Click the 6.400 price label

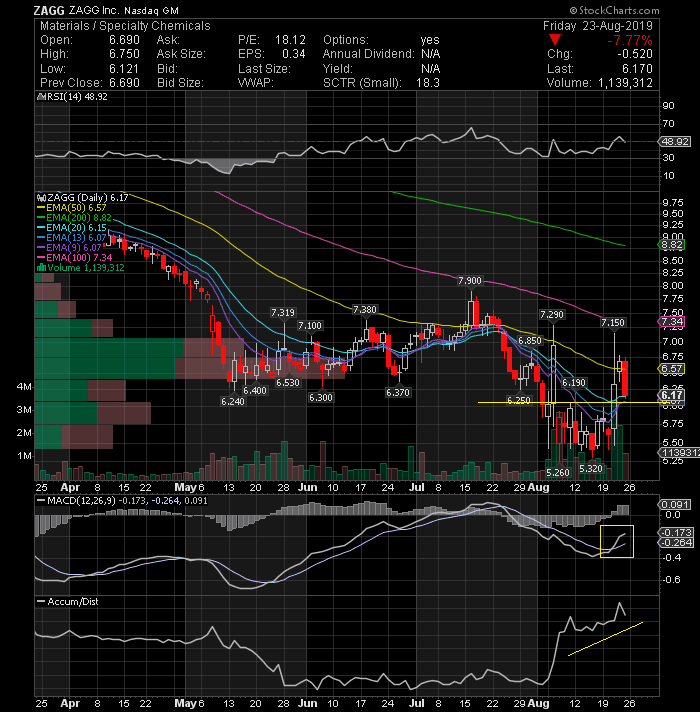(255, 391)
